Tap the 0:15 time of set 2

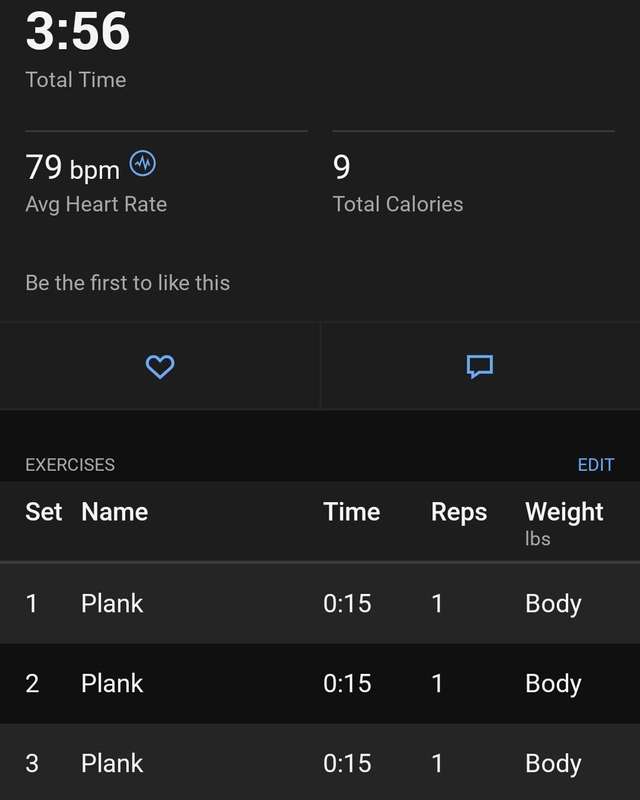tap(347, 684)
